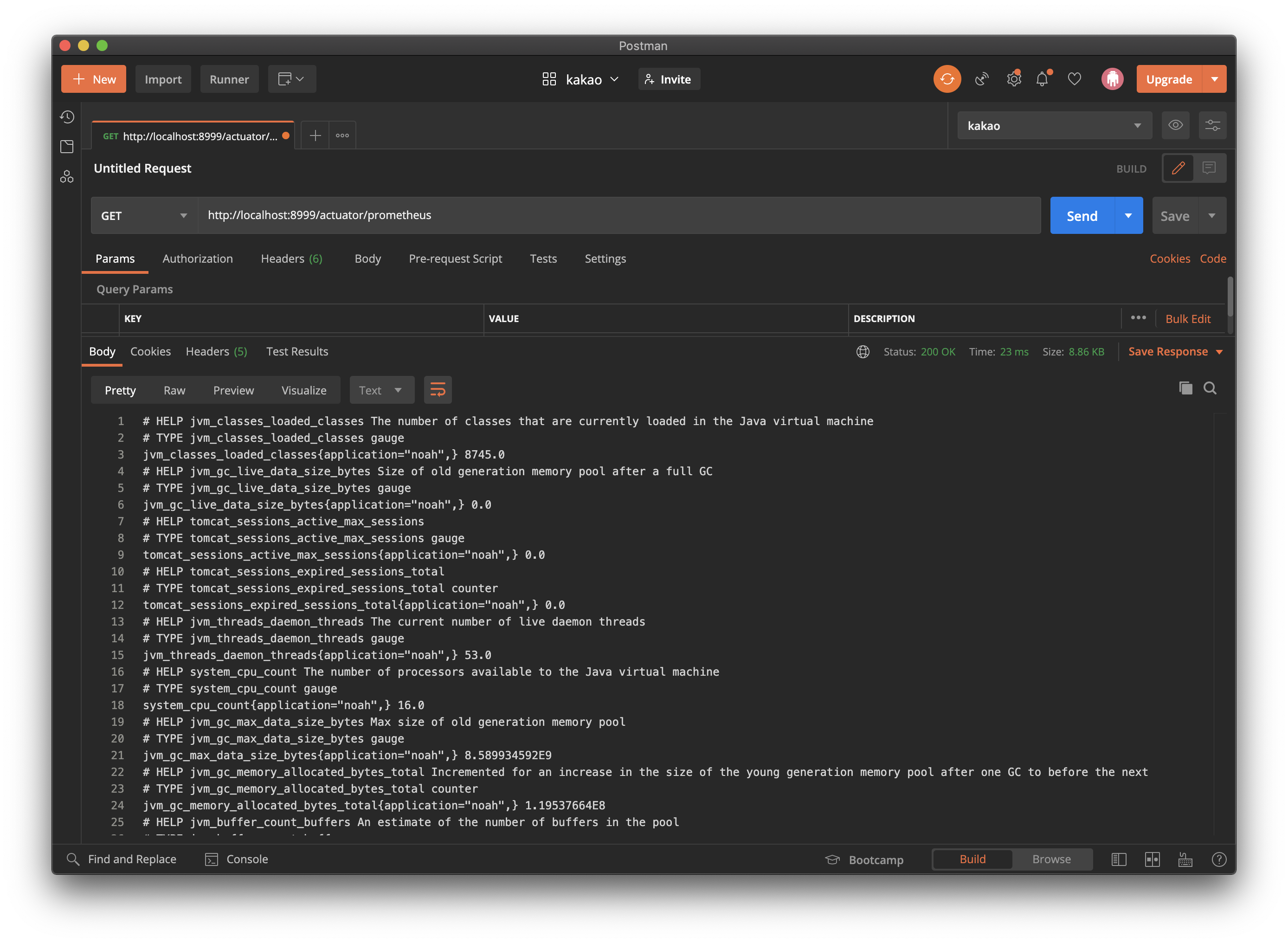Click the Invite button
The width and height of the screenshot is (1288, 943).
click(x=669, y=79)
